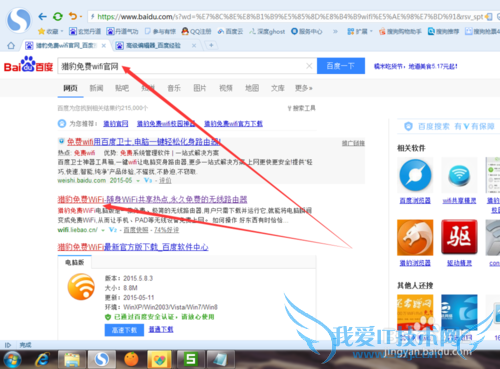Viewport: 500px width, 369px height.
Task: Open the 服务中心 bookmark
Action: tap(307, 31)
